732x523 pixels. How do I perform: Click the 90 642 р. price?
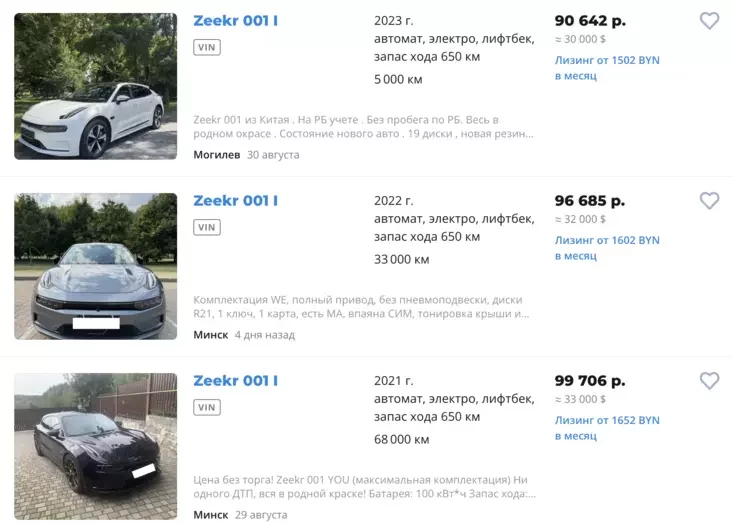[x=590, y=21]
